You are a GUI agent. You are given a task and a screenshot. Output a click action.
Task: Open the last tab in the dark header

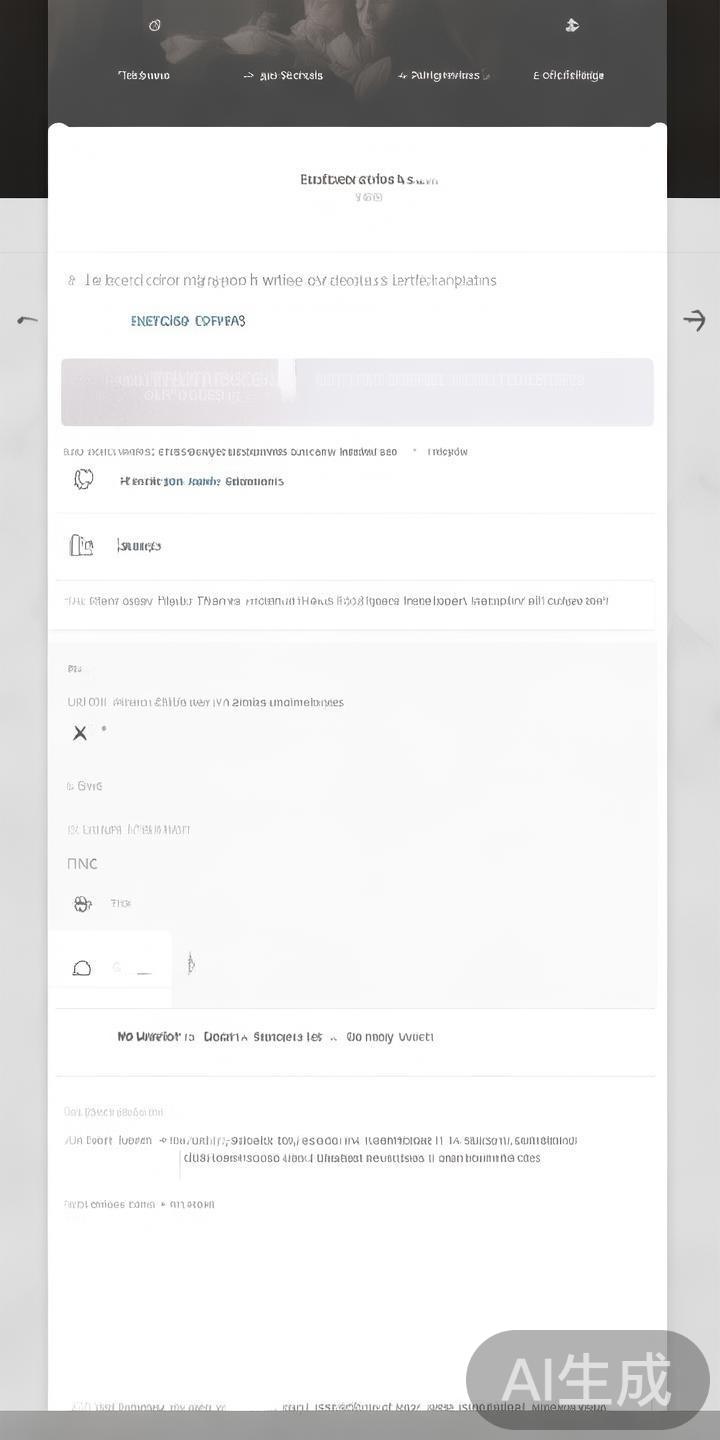point(568,75)
